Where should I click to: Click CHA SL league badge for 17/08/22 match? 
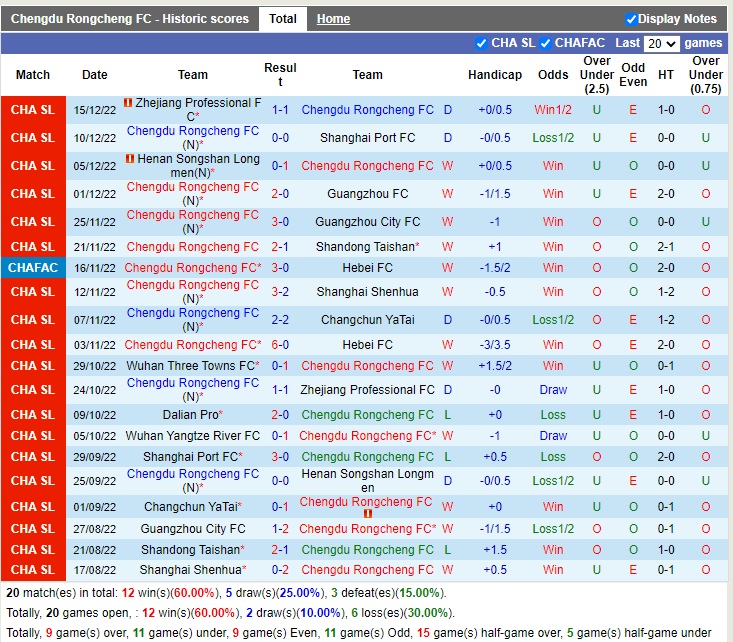tap(33, 570)
